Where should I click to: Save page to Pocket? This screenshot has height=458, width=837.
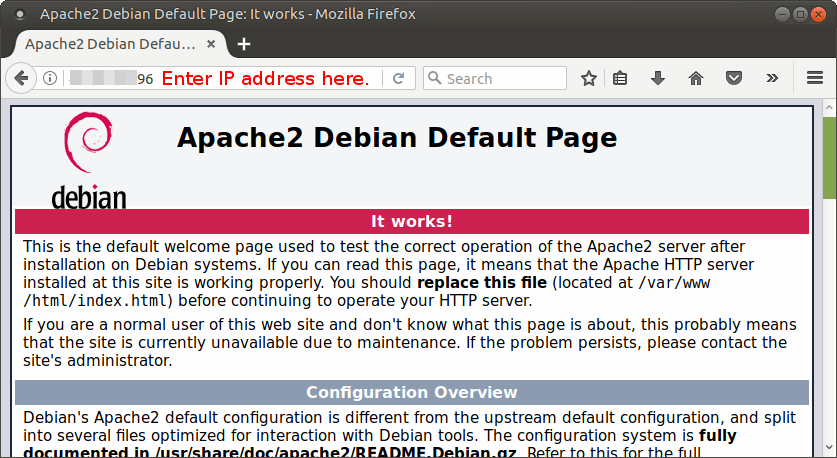click(733, 78)
